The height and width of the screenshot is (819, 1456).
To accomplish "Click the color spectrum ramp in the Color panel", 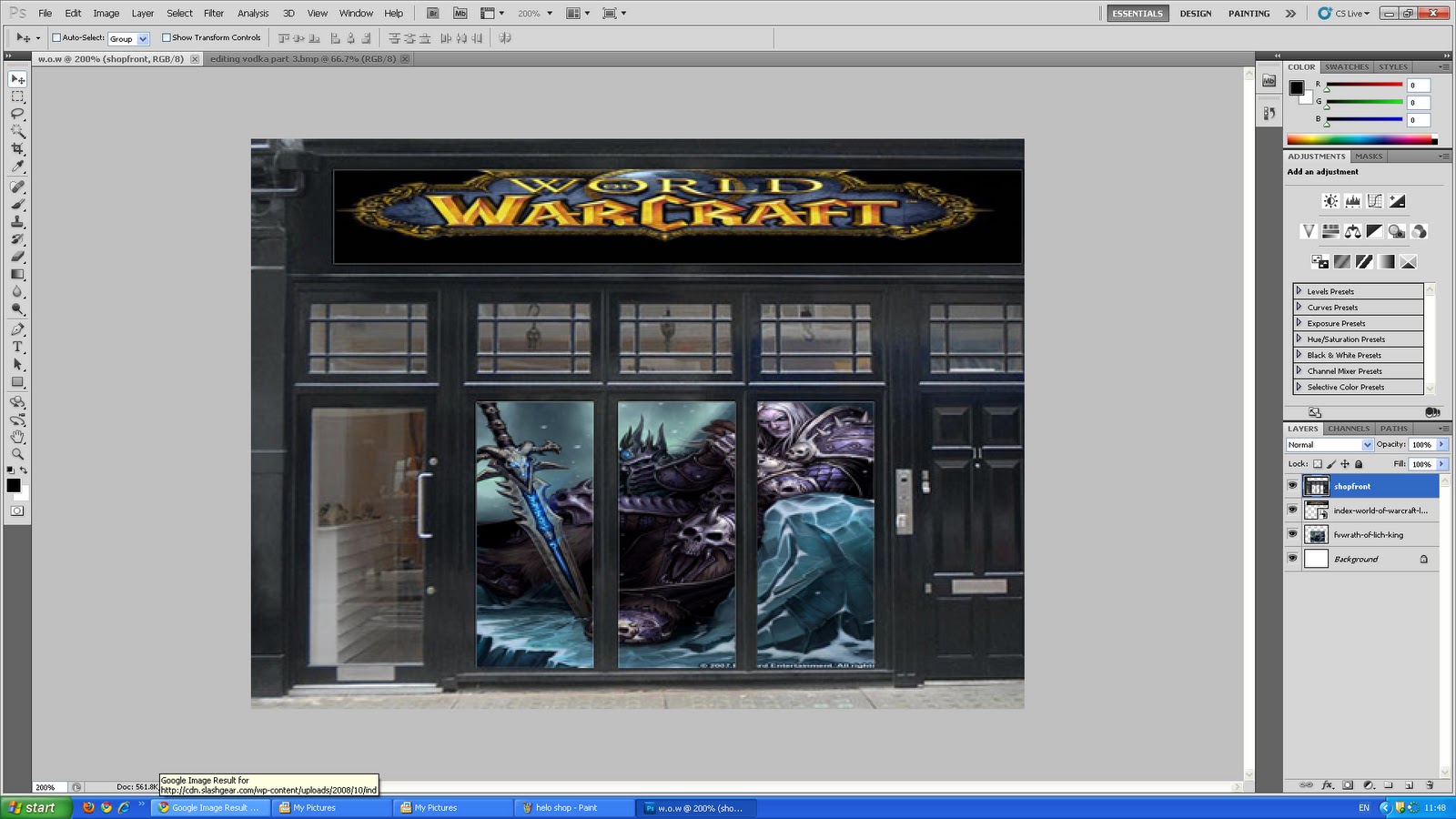I will pos(1361,140).
